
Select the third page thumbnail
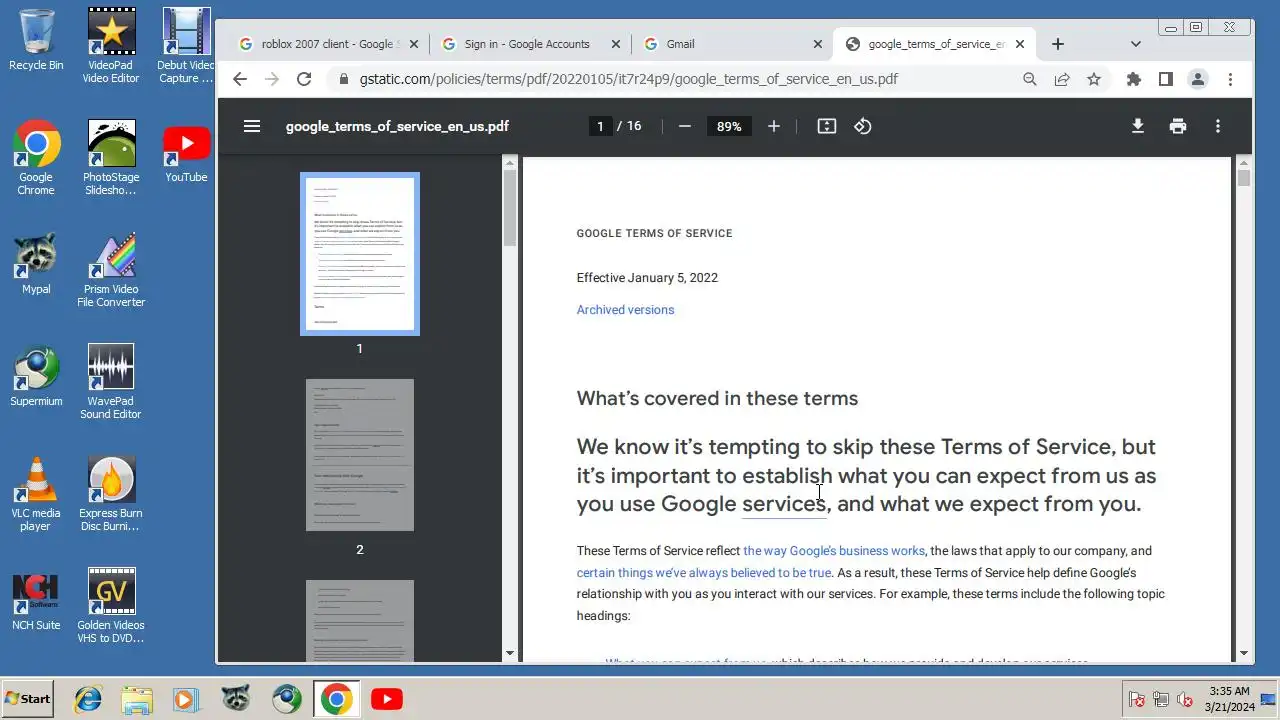click(x=360, y=620)
